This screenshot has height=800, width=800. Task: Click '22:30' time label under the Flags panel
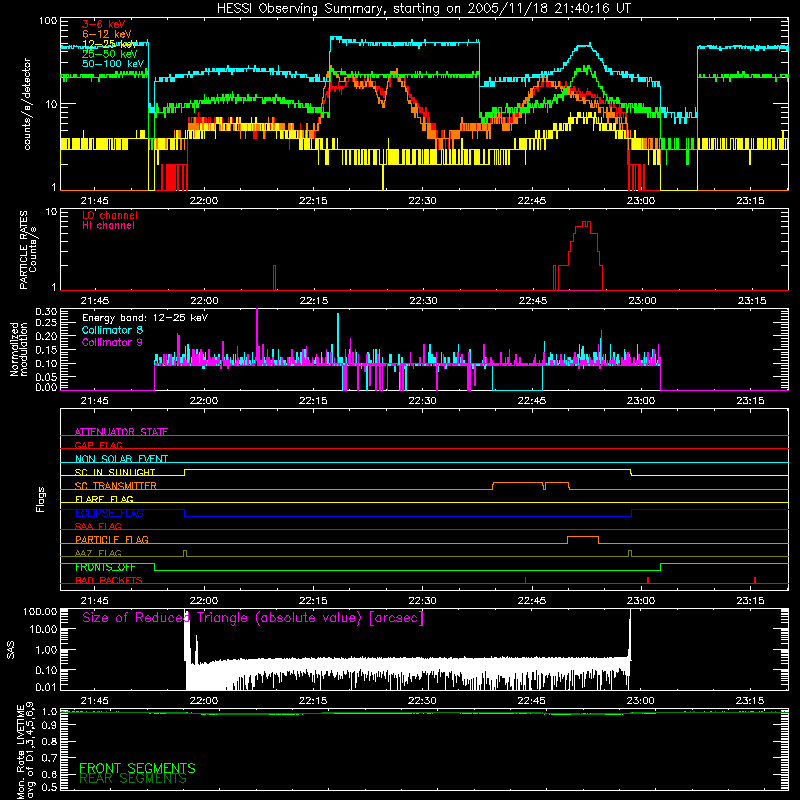(x=422, y=601)
